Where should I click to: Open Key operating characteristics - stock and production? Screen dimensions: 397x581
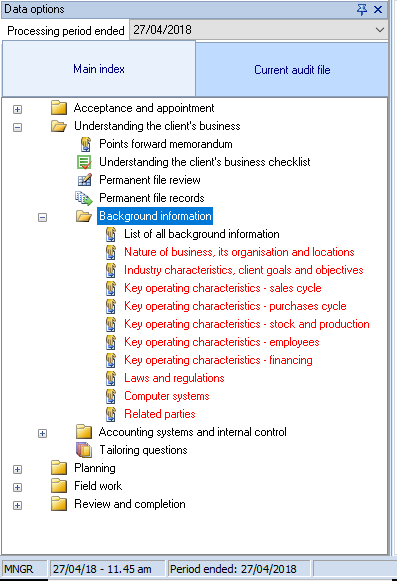coord(247,324)
